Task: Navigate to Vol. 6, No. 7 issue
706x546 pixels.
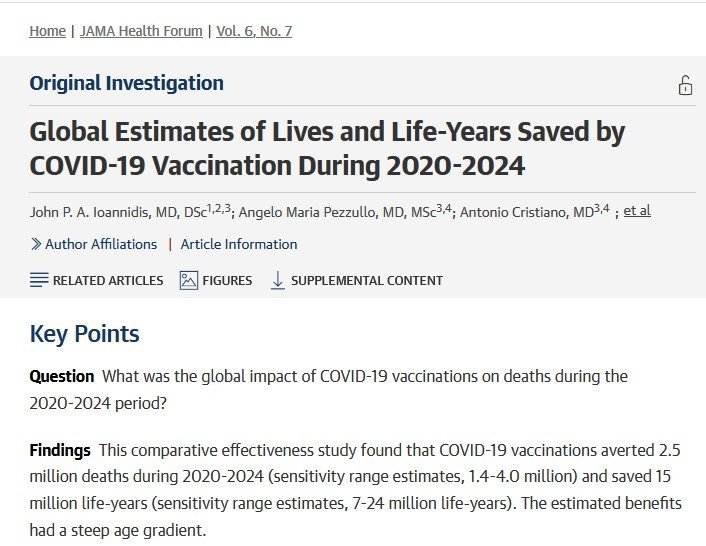Action: 254,31
